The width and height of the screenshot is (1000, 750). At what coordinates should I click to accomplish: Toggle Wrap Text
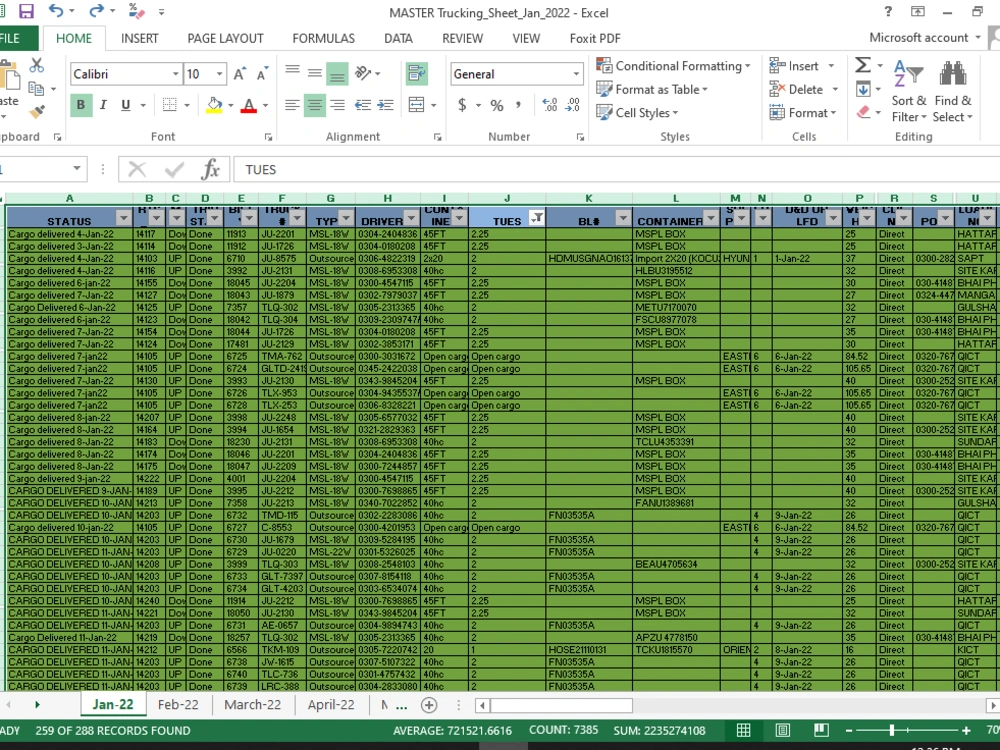coord(416,74)
